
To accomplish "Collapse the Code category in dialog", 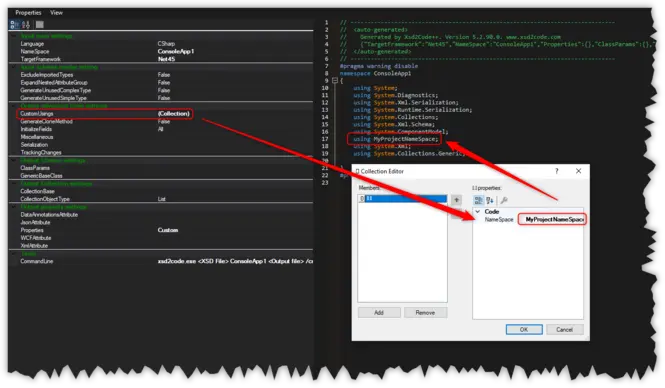I will pyautogui.click(x=478, y=211).
